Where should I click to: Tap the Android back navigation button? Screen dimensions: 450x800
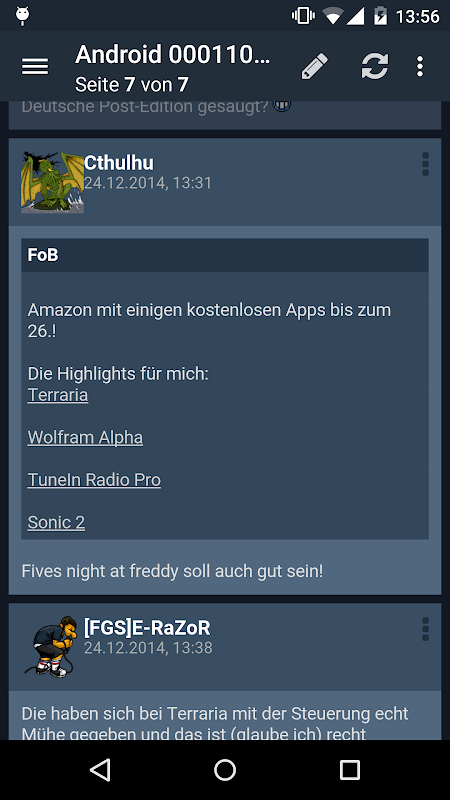(100, 769)
